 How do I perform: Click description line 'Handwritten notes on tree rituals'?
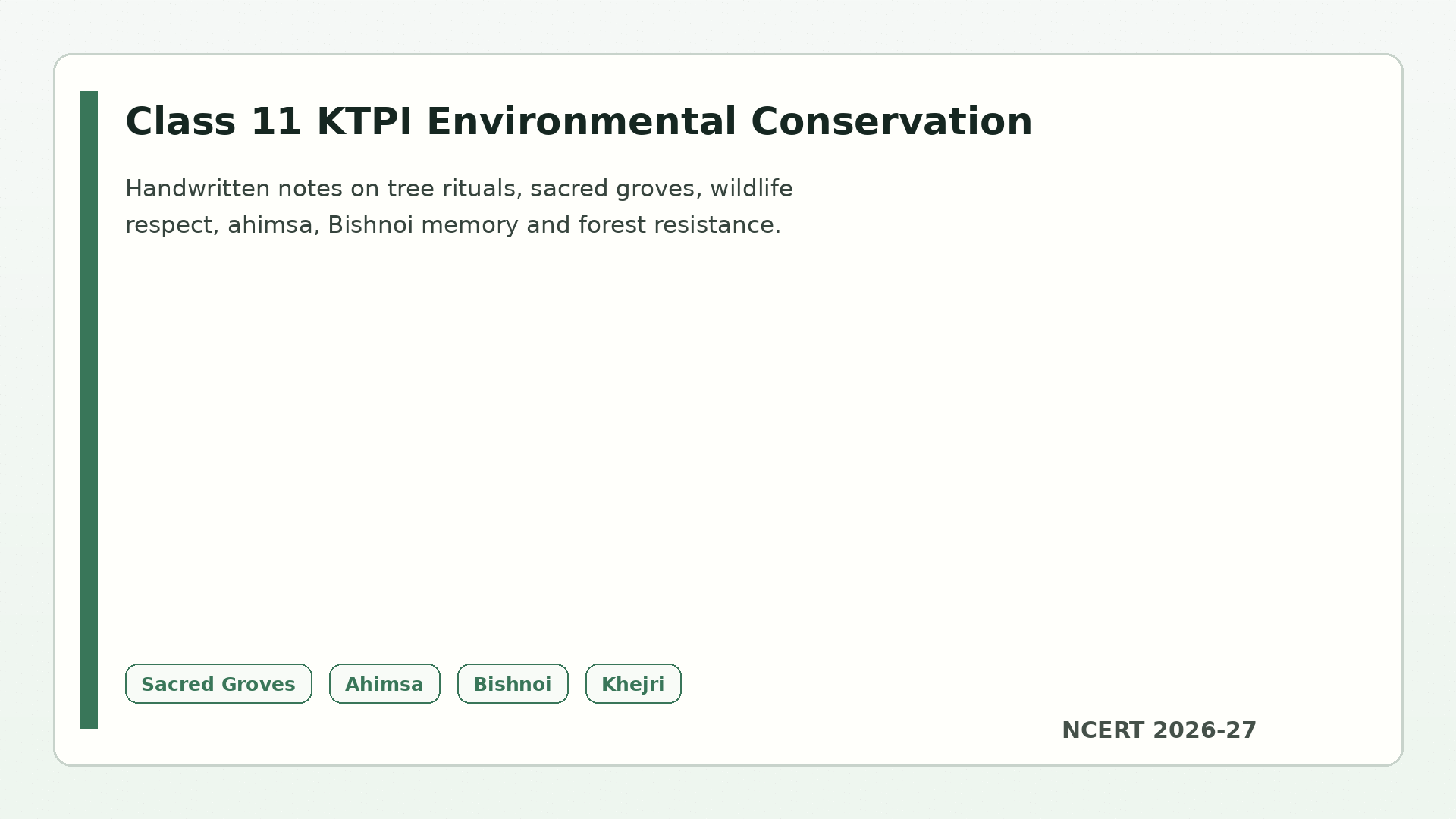pos(459,189)
